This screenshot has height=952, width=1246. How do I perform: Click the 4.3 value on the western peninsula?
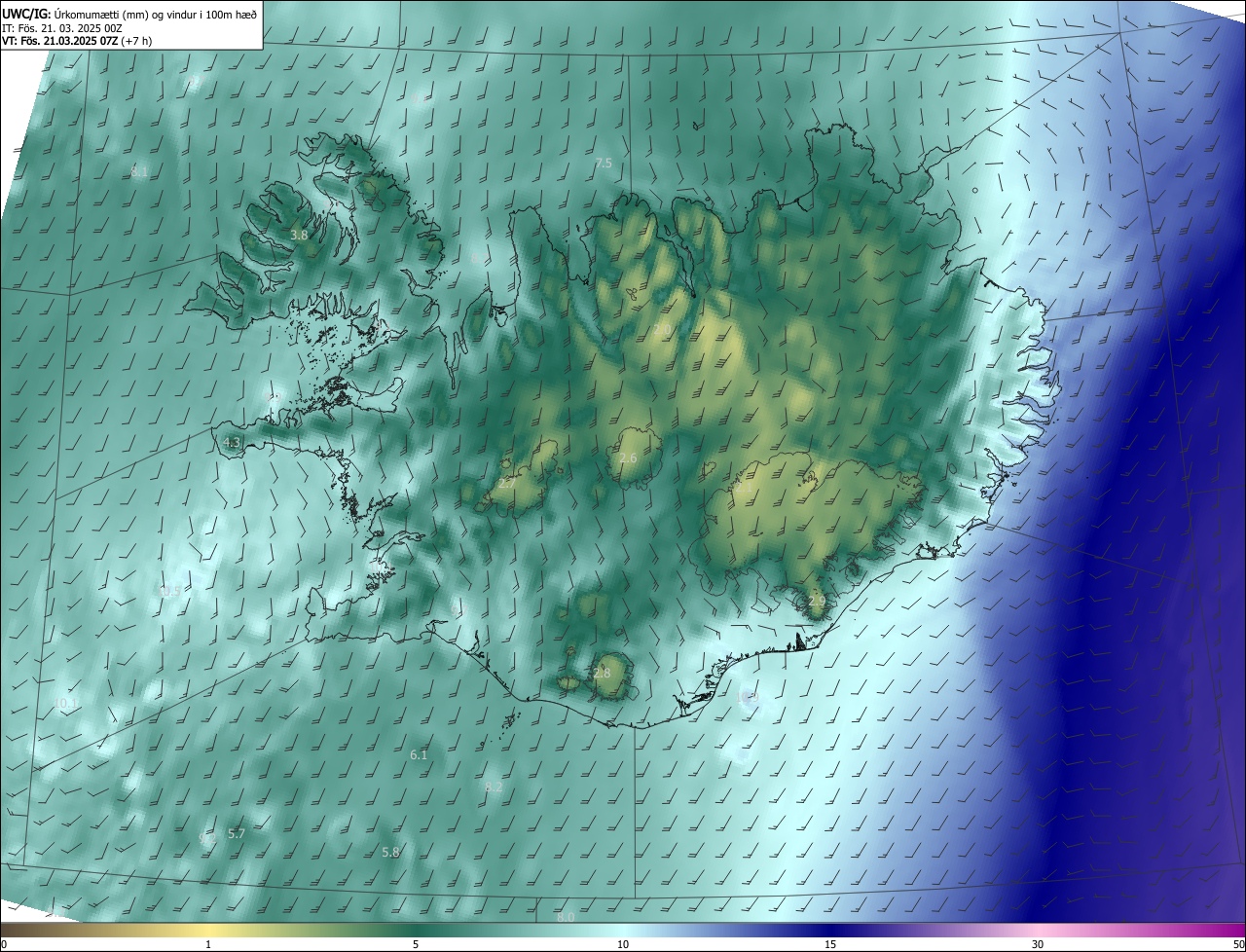[x=232, y=442]
